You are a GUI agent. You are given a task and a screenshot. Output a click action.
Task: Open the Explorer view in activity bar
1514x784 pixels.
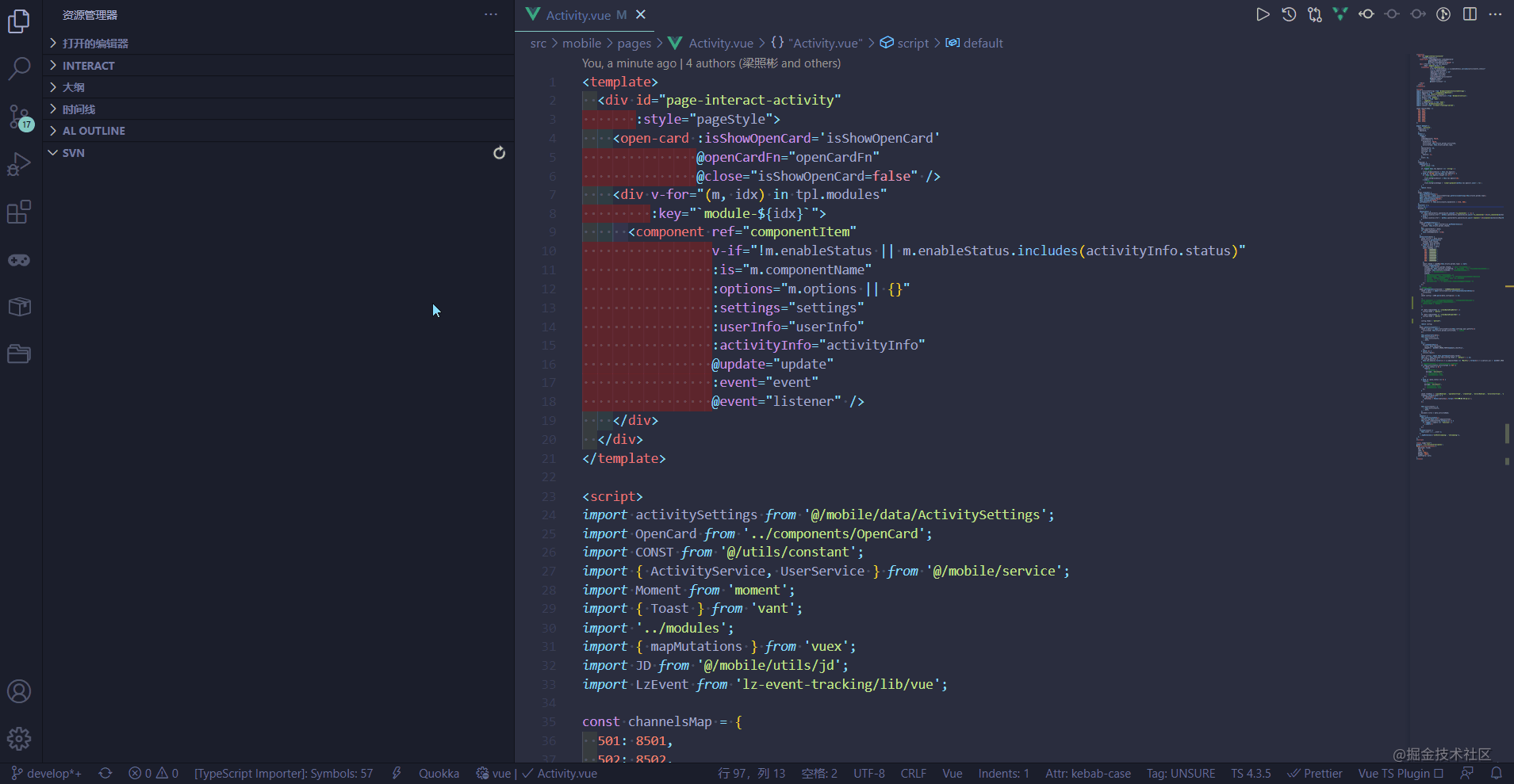(x=19, y=21)
